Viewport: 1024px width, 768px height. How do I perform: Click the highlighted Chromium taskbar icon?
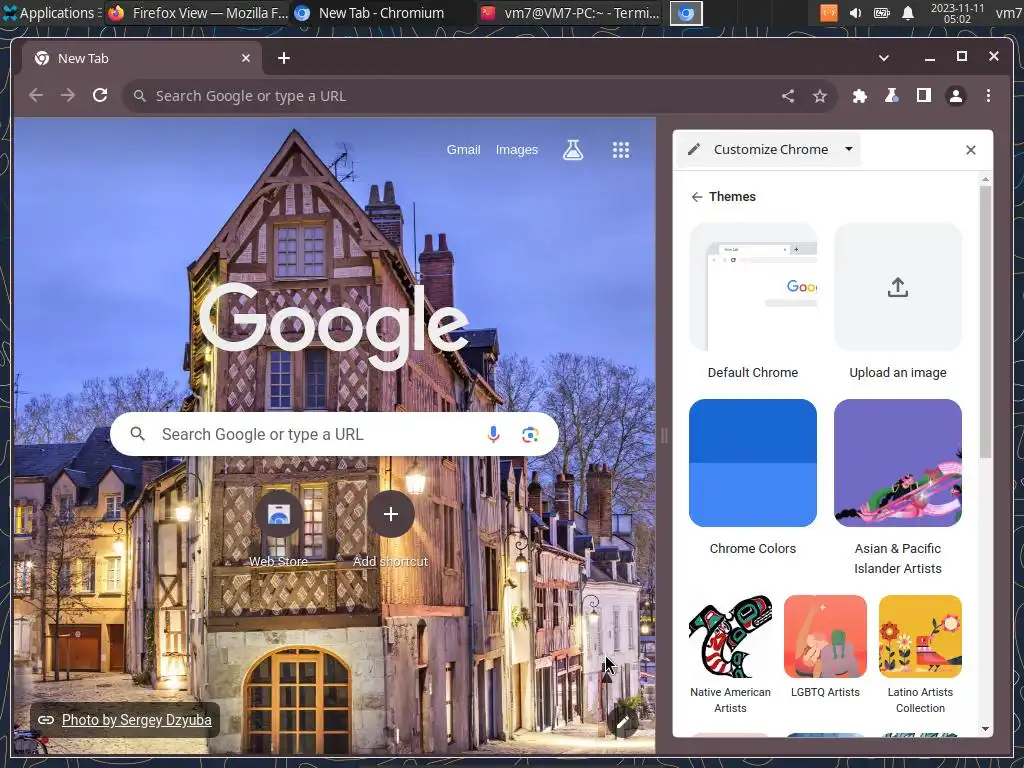tap(686, 13)
